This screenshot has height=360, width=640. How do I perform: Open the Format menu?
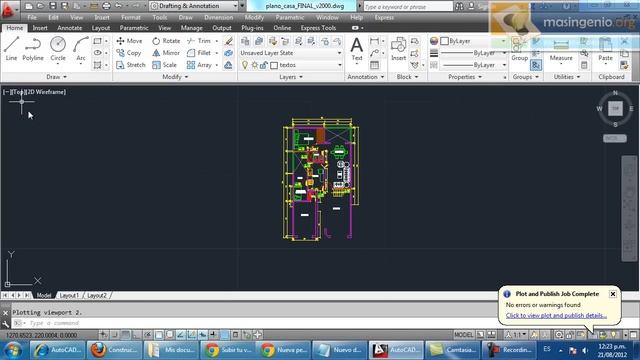pos(131,18)
